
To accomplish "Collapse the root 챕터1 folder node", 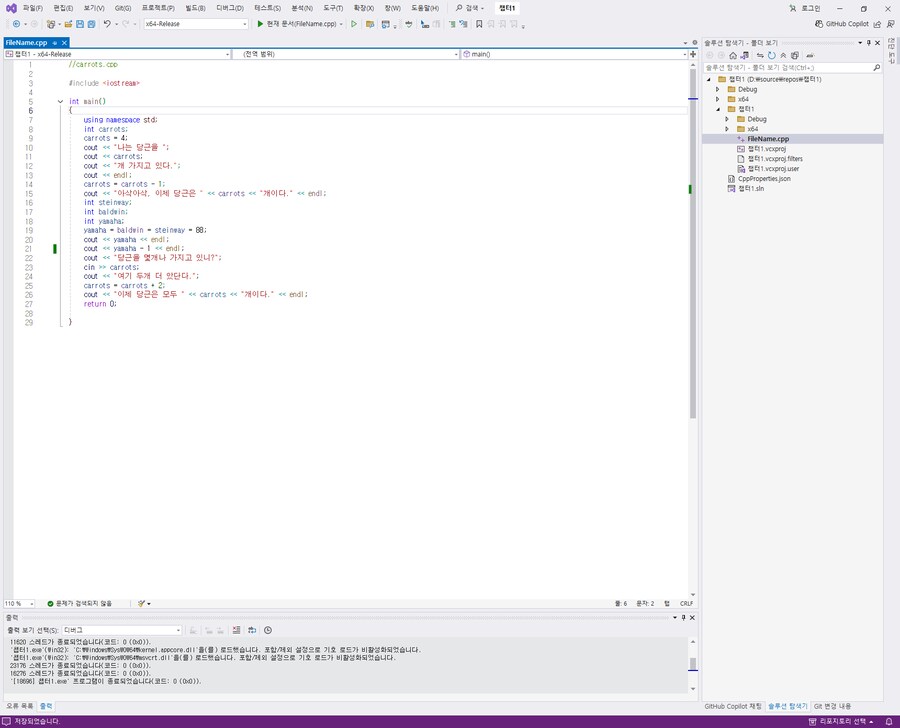I will click(709, 80).
